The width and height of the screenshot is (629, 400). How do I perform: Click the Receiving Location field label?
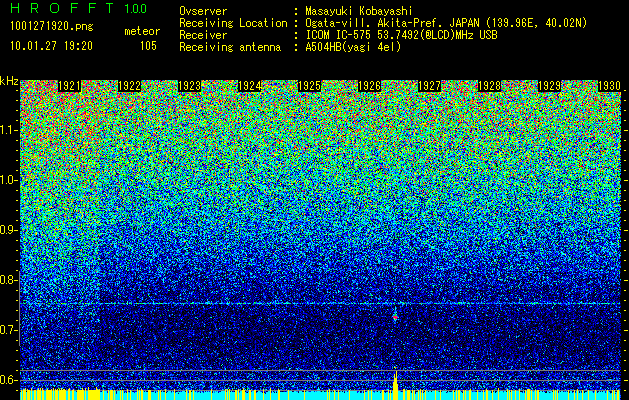(233, 23)
